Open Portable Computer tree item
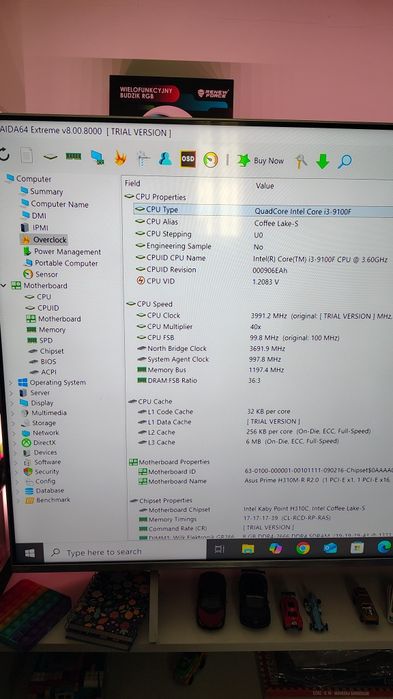The width and height of the screenshot is (393, 699). tap(61, 263)
